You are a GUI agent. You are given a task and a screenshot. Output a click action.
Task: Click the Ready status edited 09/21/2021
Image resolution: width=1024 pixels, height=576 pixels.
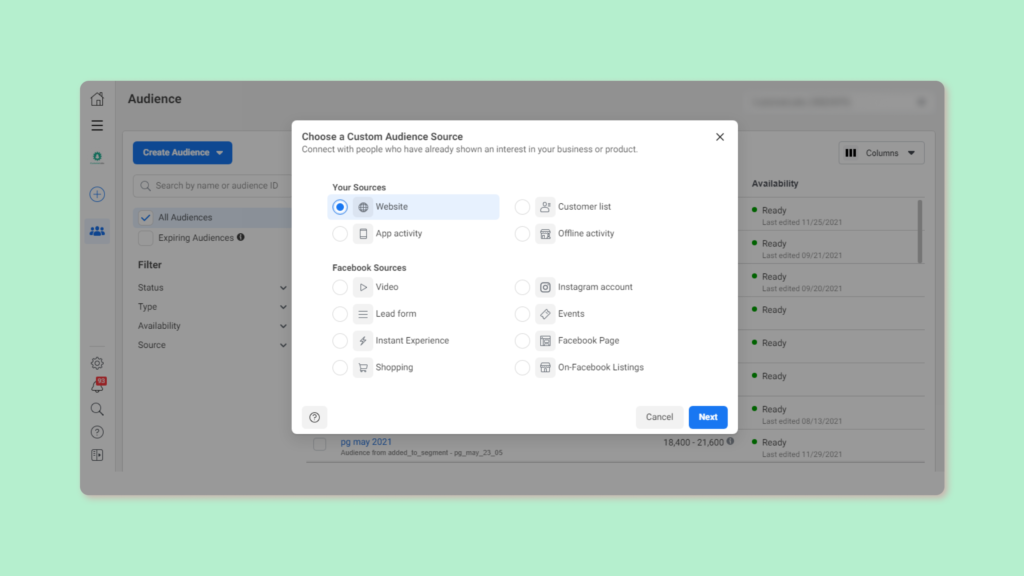tap(774, 244)
